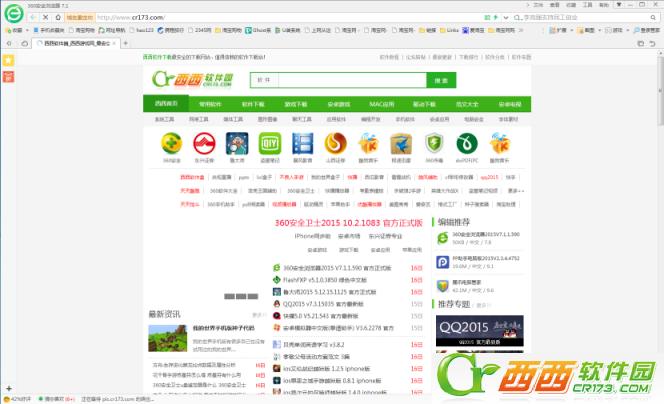The image size is (664, 404).
Task: Click the search magnifier in browser search box
Action: 653,17
